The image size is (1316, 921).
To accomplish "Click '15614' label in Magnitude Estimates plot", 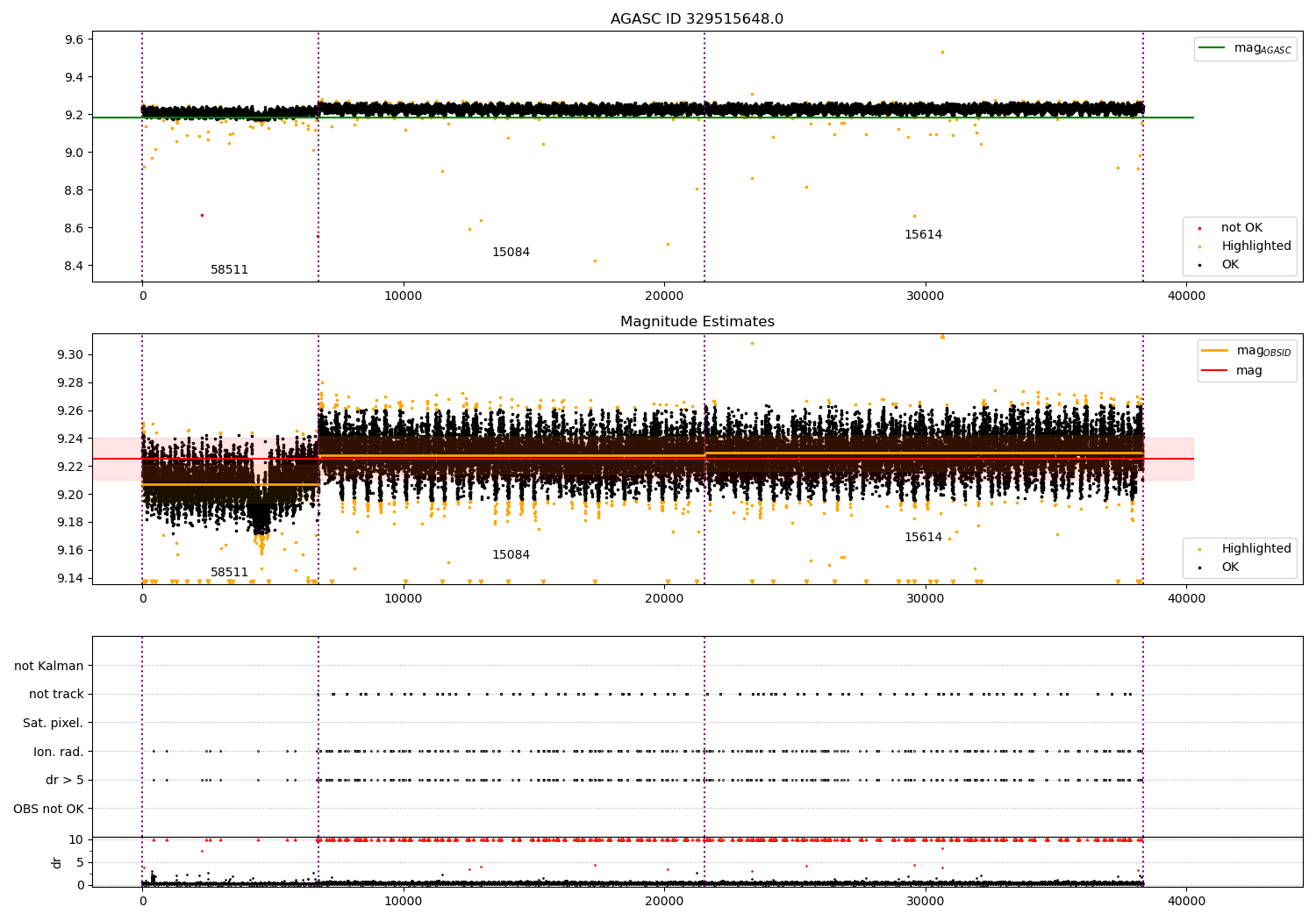I will pyautogui.click(x=923, y=538).
